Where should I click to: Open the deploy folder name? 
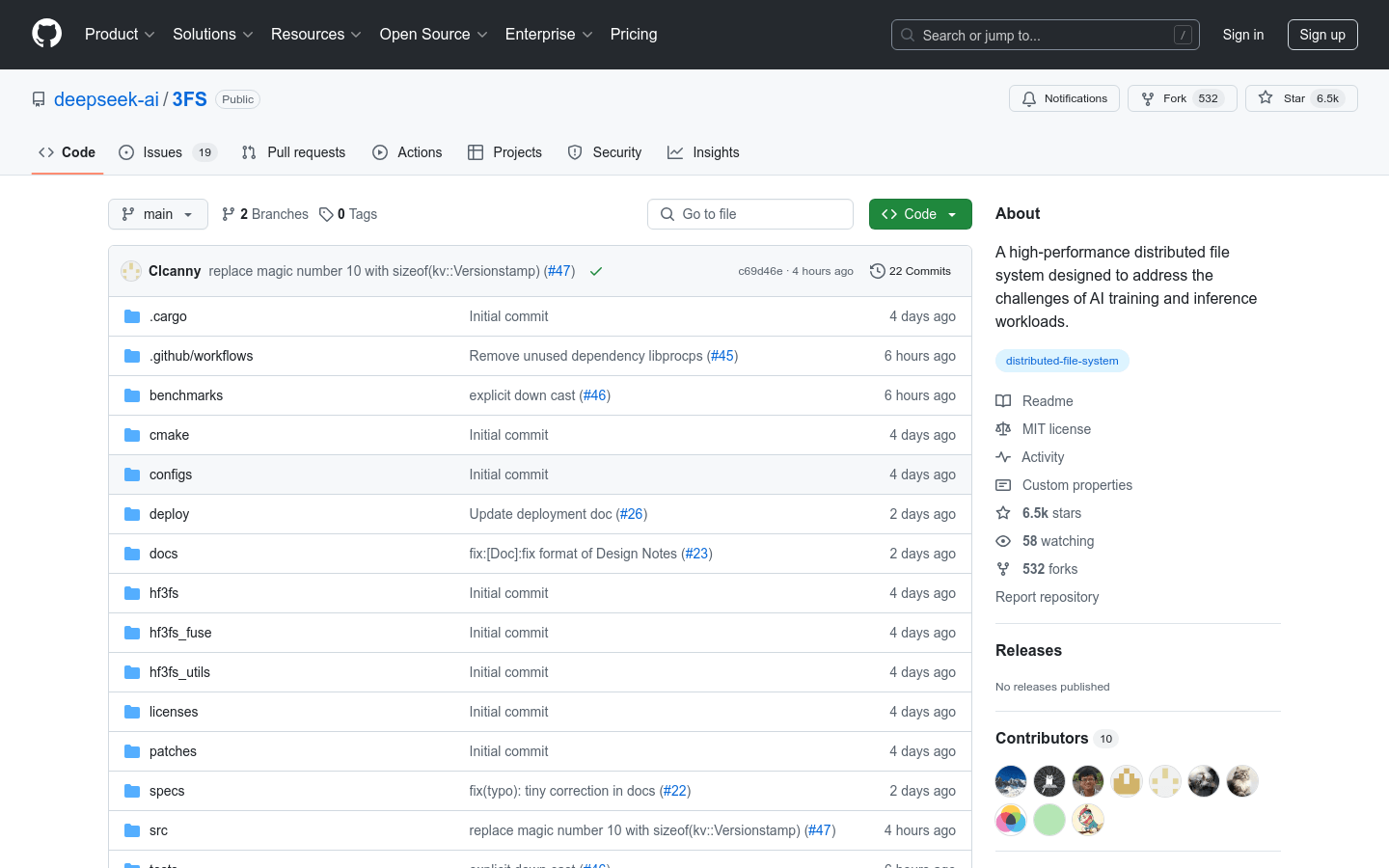[x=169, y=514]
